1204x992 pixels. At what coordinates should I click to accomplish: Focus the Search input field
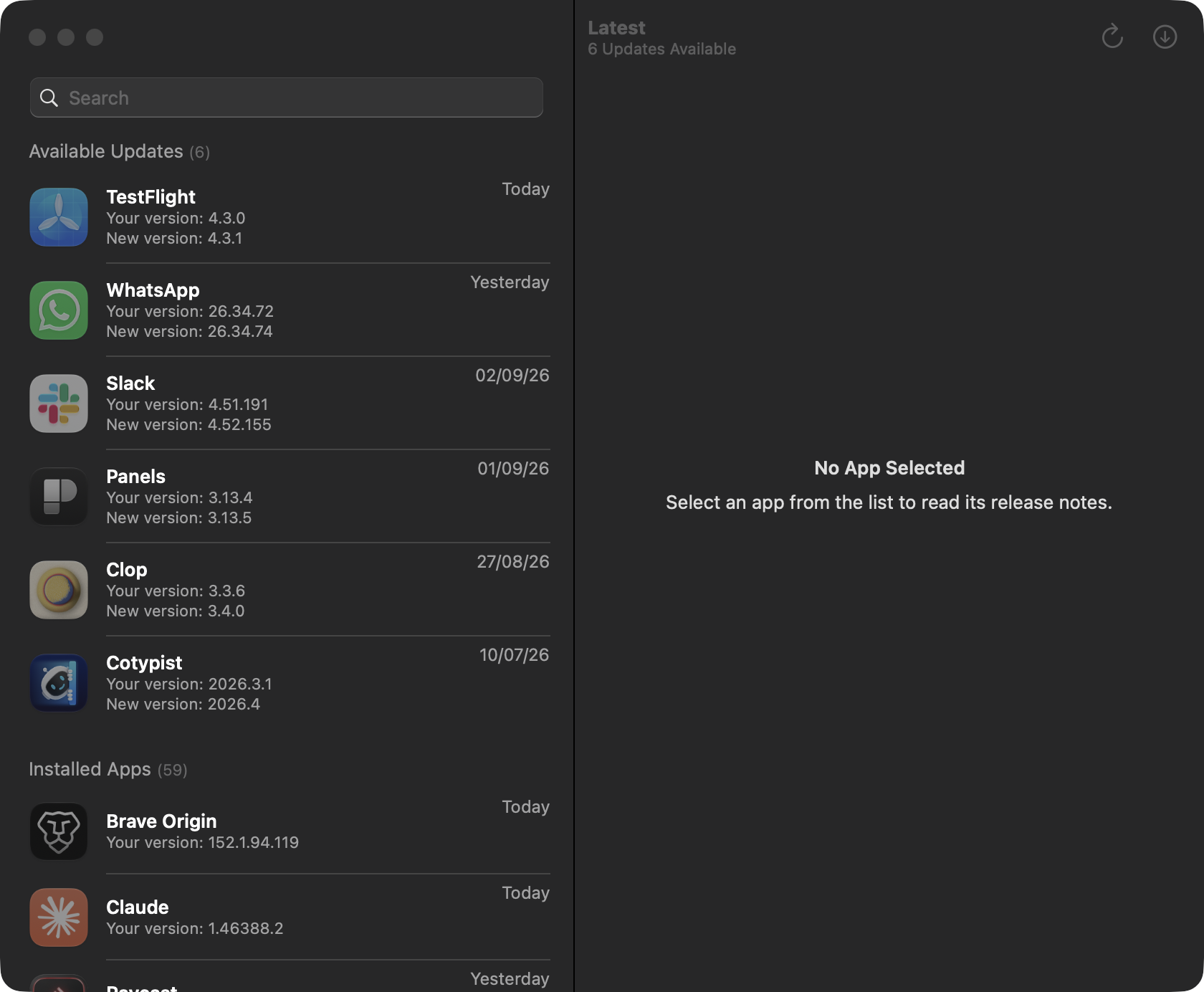[x=287, y=97]
